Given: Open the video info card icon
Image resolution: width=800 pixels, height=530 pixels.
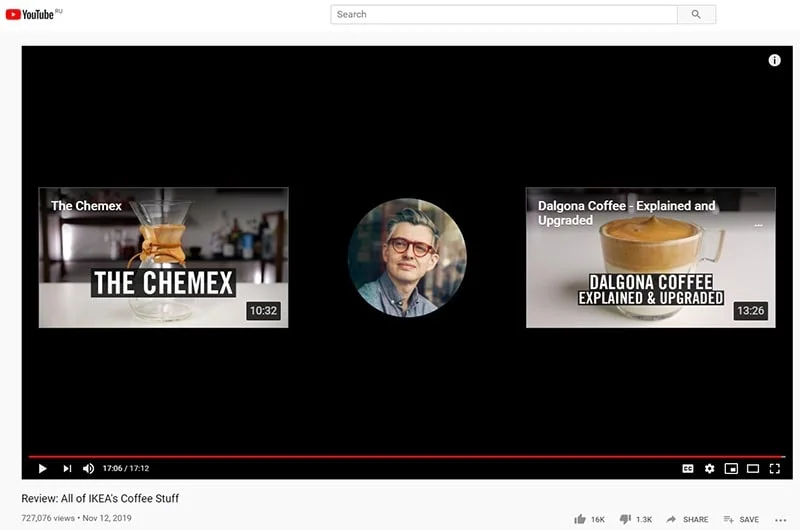Looking at the screenshot, I should click(774, 60).
